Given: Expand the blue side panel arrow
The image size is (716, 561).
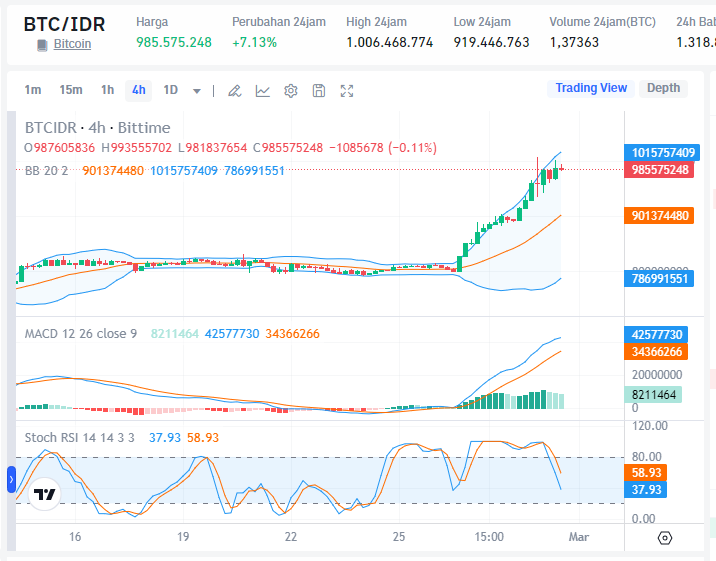Looking at the screenshot, I should pyautogui.click(x=11, y=479).
